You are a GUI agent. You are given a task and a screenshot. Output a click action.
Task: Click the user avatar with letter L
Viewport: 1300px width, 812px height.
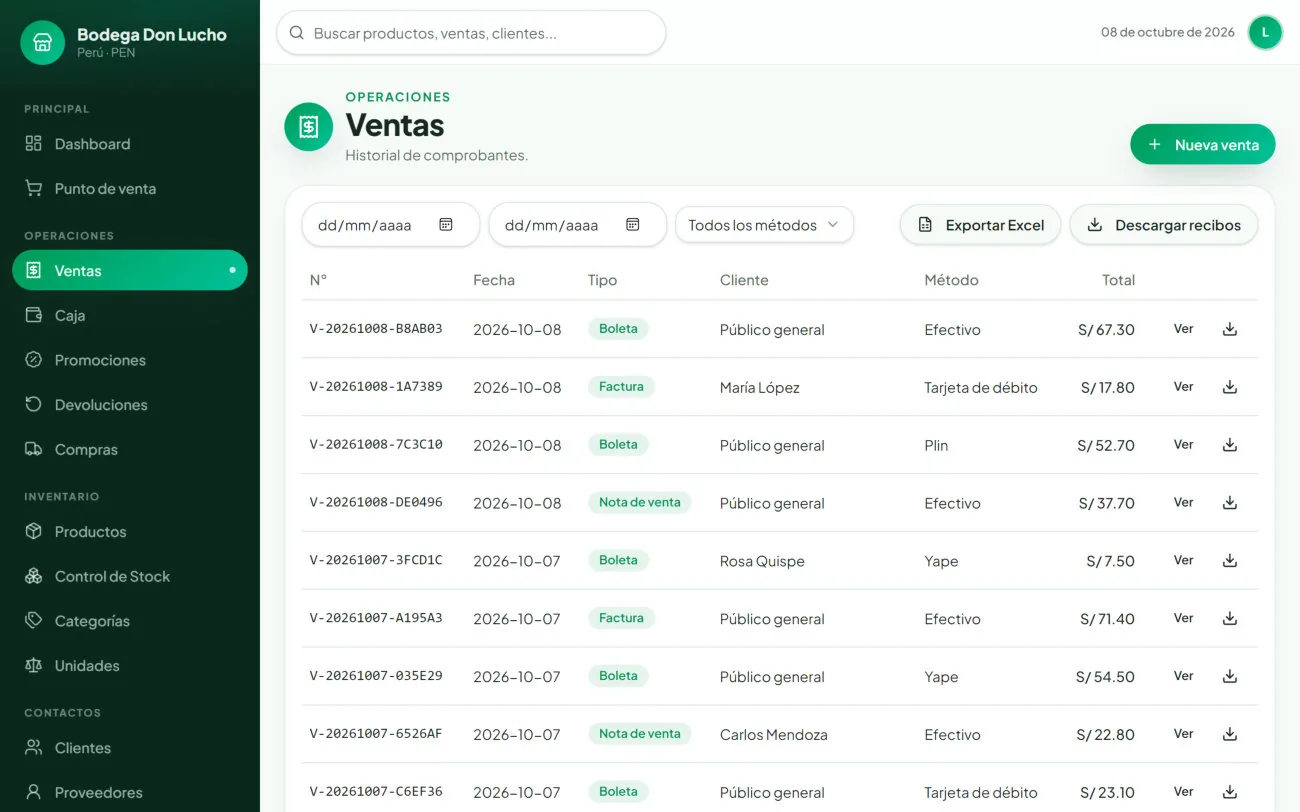(x=1265, y=32)
